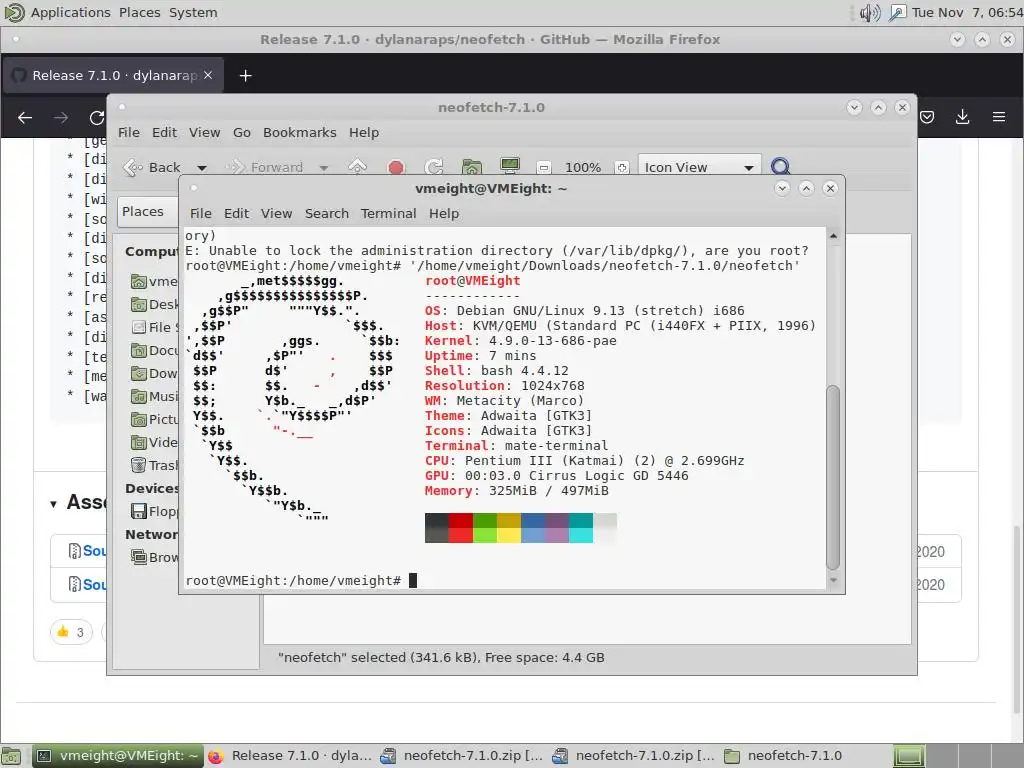Zoom out with the minus icon
The image size is (1024, 768).
543,168
